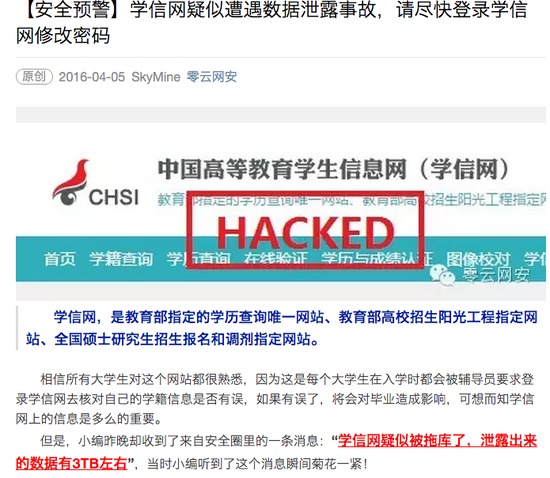Image resolution: width=550 pixels, height=478 pixels.
Task: Click the red HACKED stamp
Action: click(x=305, y=231)
